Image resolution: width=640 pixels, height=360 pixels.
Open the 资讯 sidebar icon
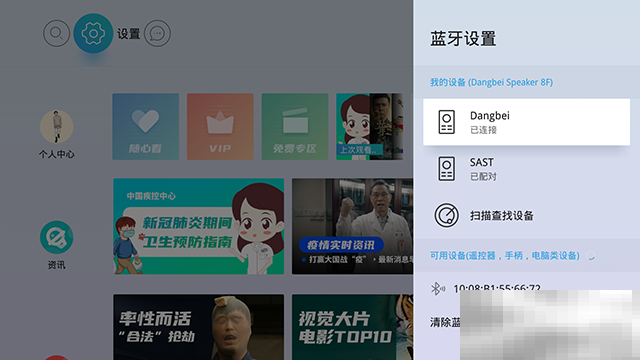tap(57, 237)
